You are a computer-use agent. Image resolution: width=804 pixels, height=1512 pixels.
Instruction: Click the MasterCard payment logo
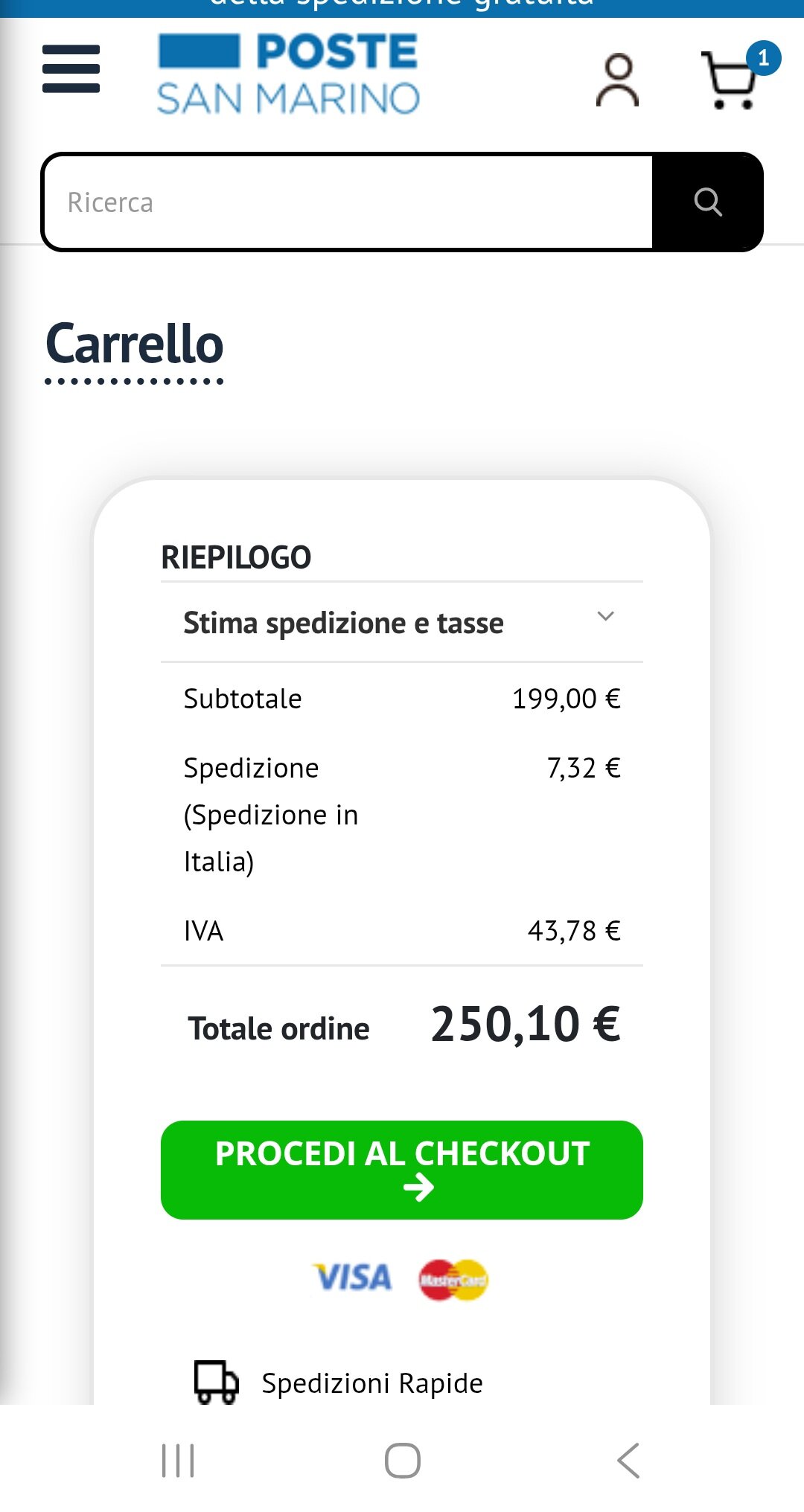[x=453, y=1280]
